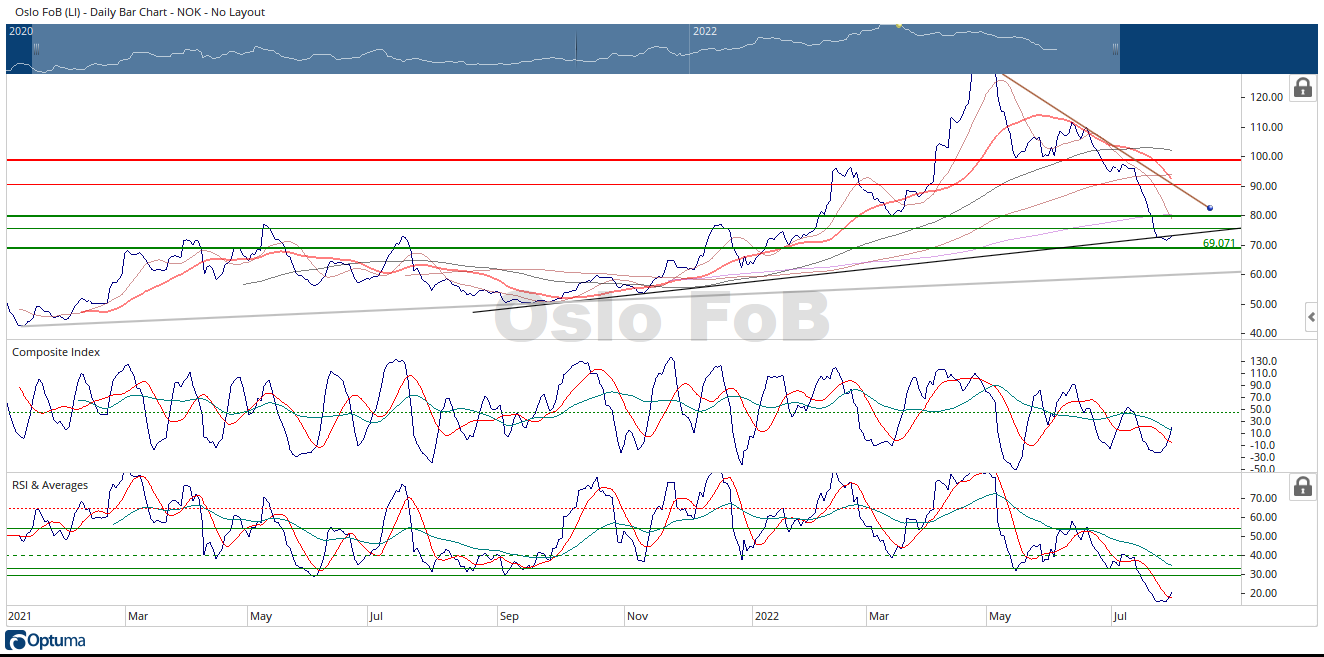Toggle the lock icon on the RSI pane
The height and width of the screenshot is (657, 1324).
(1302, 487)
